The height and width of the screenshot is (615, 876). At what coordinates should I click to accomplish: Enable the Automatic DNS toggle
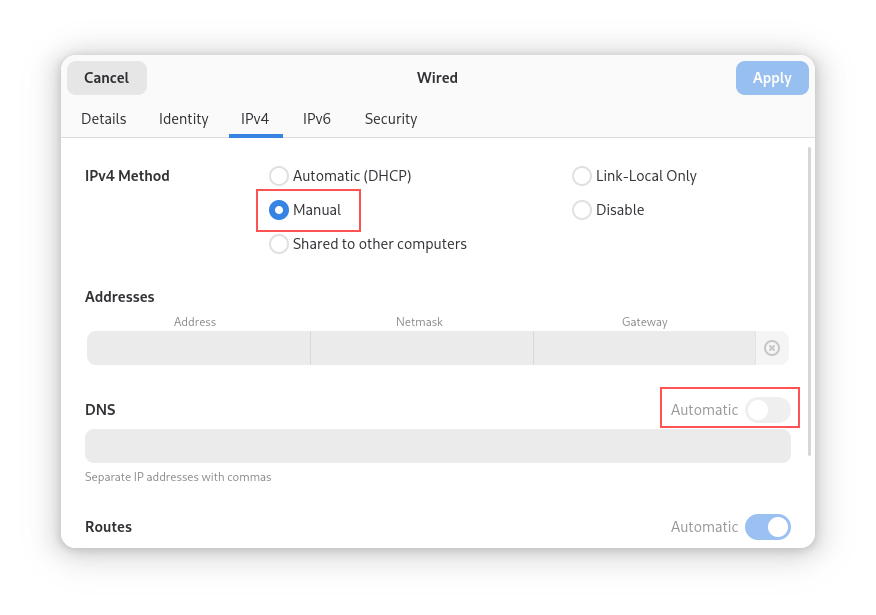click(x=768, y=409)
